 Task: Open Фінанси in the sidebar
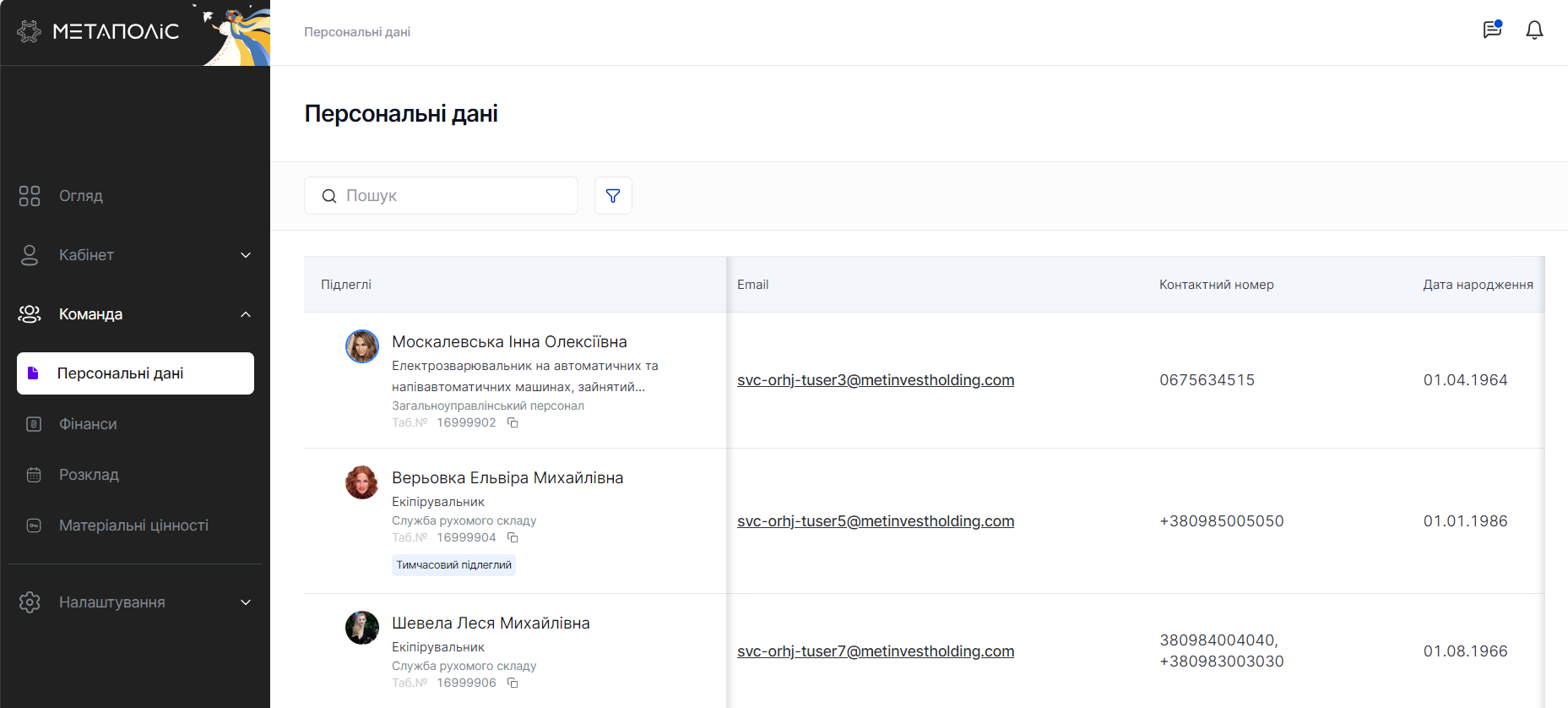pyautogui.click(x=88, y=424)
